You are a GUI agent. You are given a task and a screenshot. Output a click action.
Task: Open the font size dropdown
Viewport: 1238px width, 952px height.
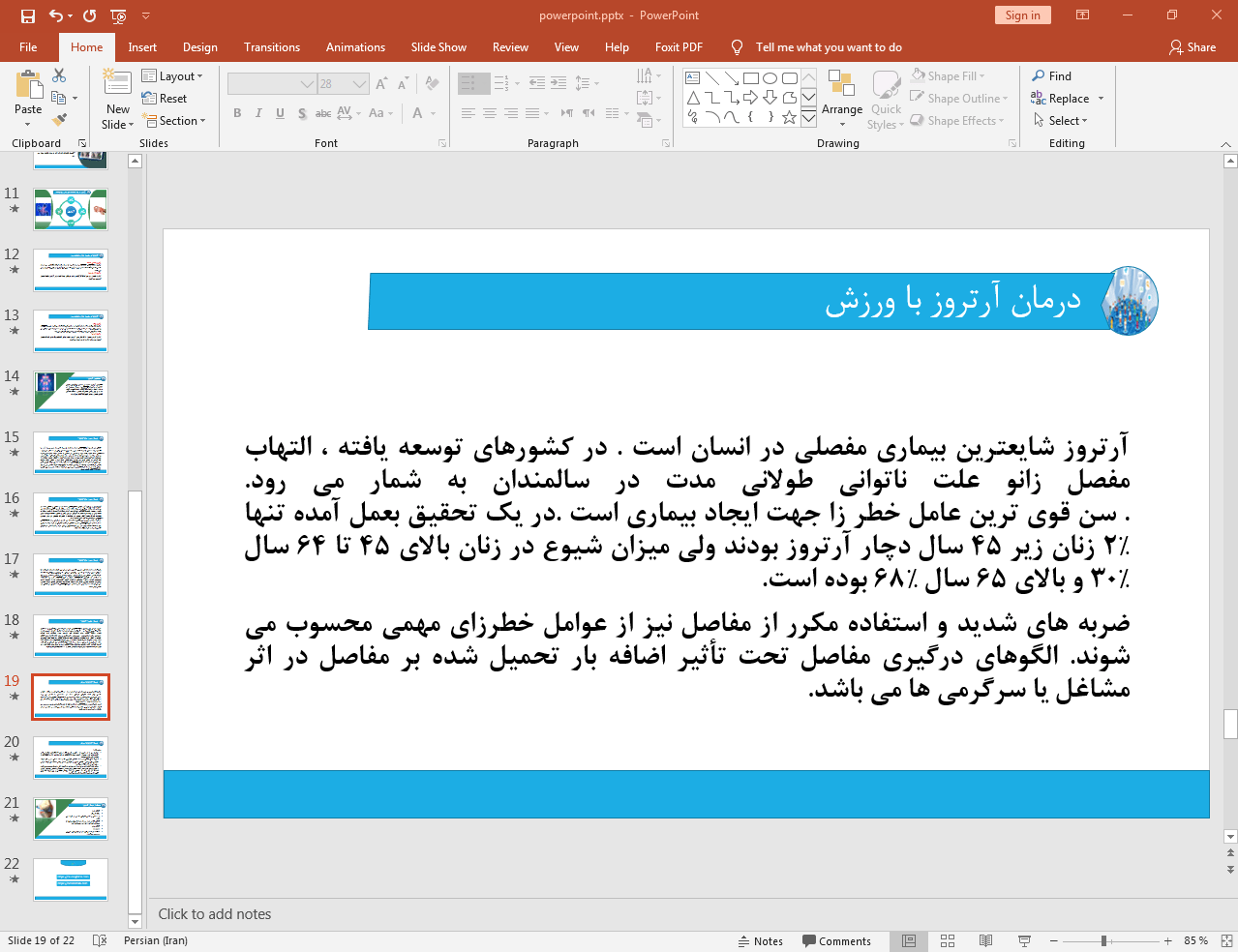pos(360,84)
